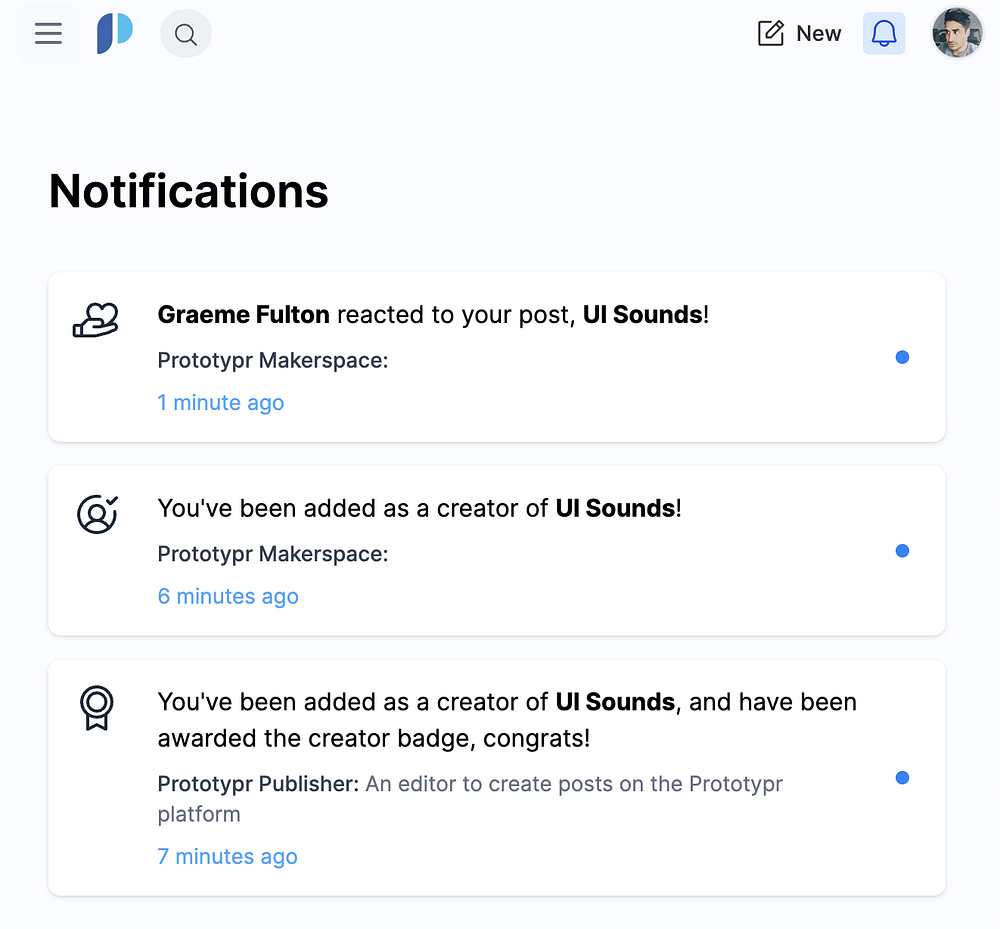The width and height of the screenshot is (1000, 929).
Task: Click the heart-in-hand reaction icon
Action: (x=96, y=320)
